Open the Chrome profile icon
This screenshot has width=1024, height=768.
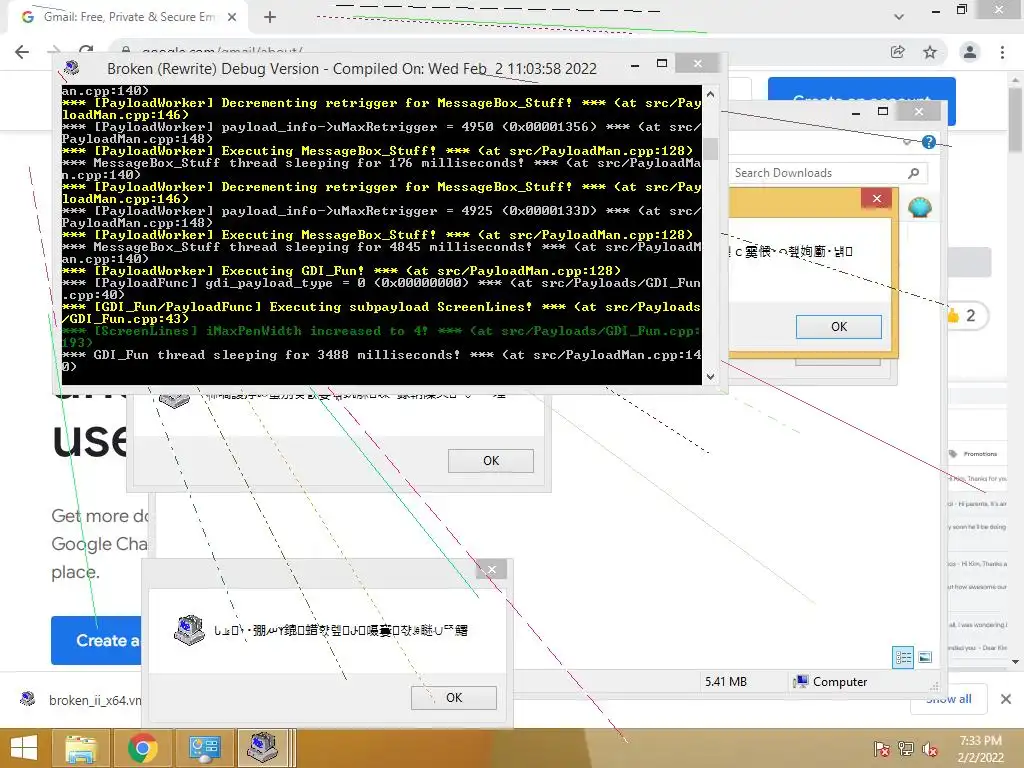click(x=970, y=52)
